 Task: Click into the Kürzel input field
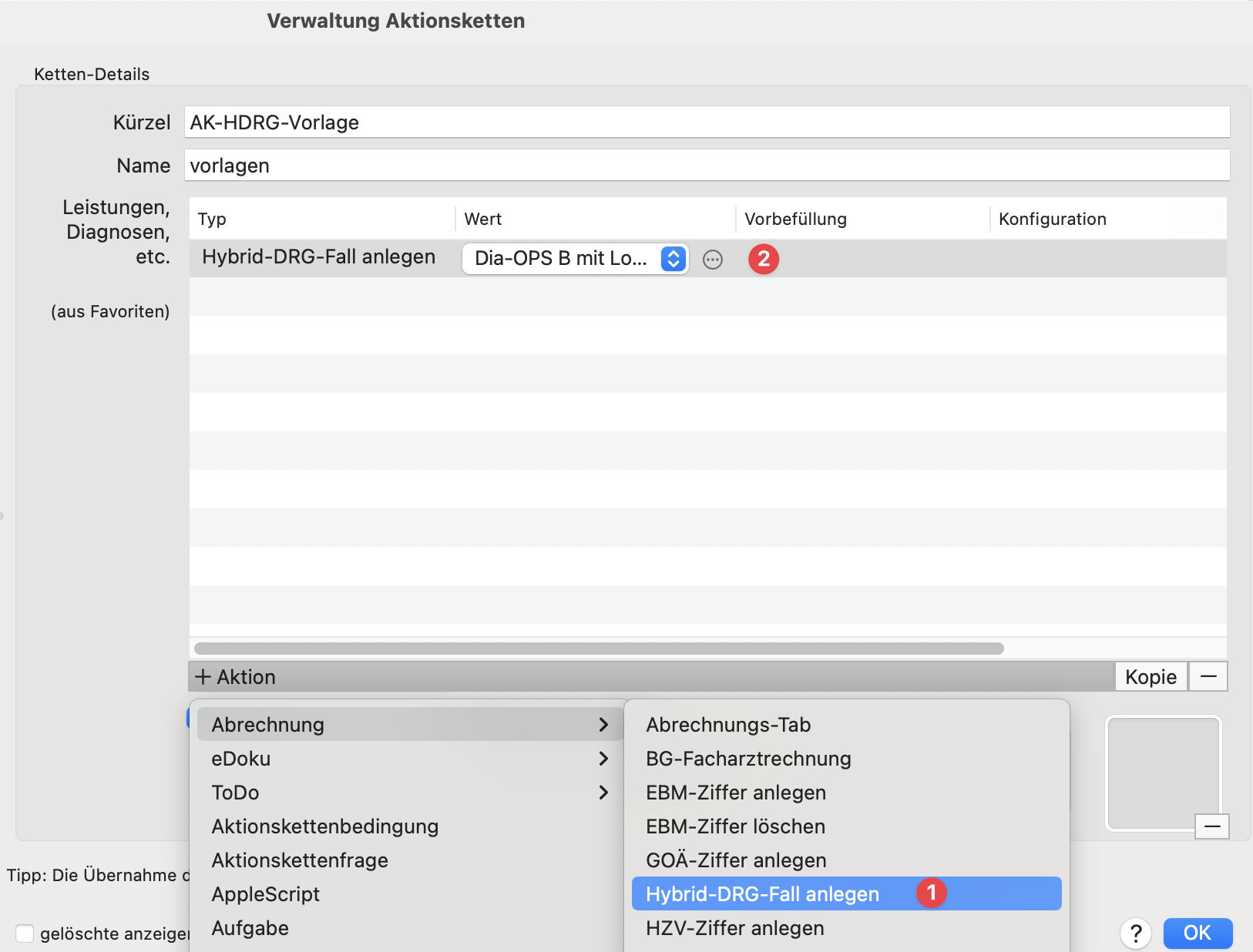[x=707, y=122]
